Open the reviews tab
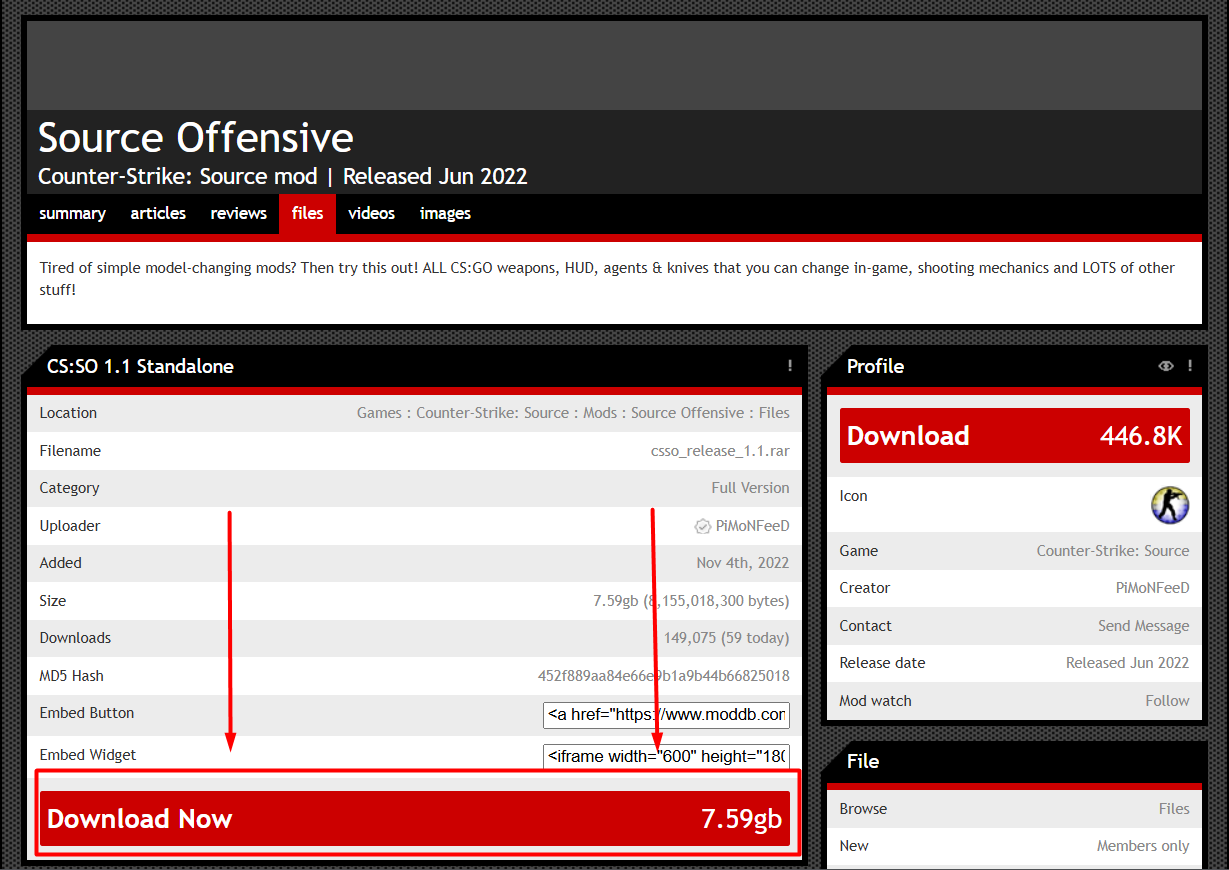This screenshot has width=1229, height=870. click(238, 213)
